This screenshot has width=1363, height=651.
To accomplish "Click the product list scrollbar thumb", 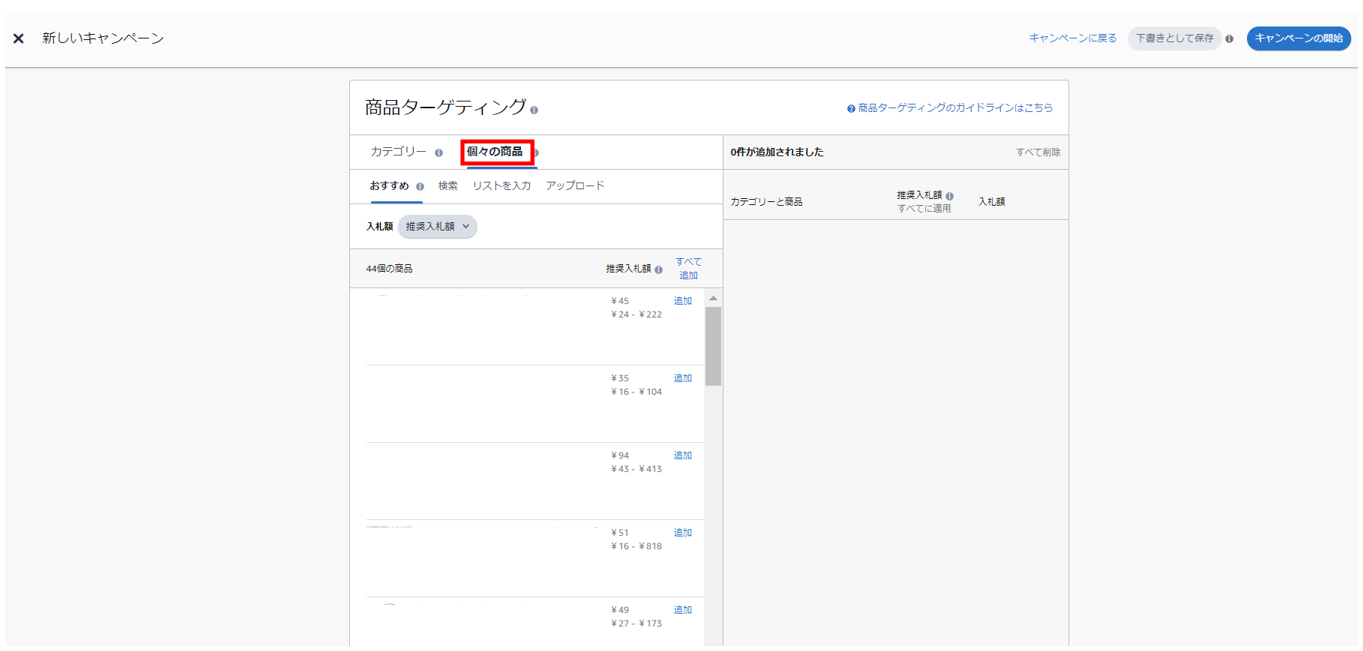I will 713,346.
